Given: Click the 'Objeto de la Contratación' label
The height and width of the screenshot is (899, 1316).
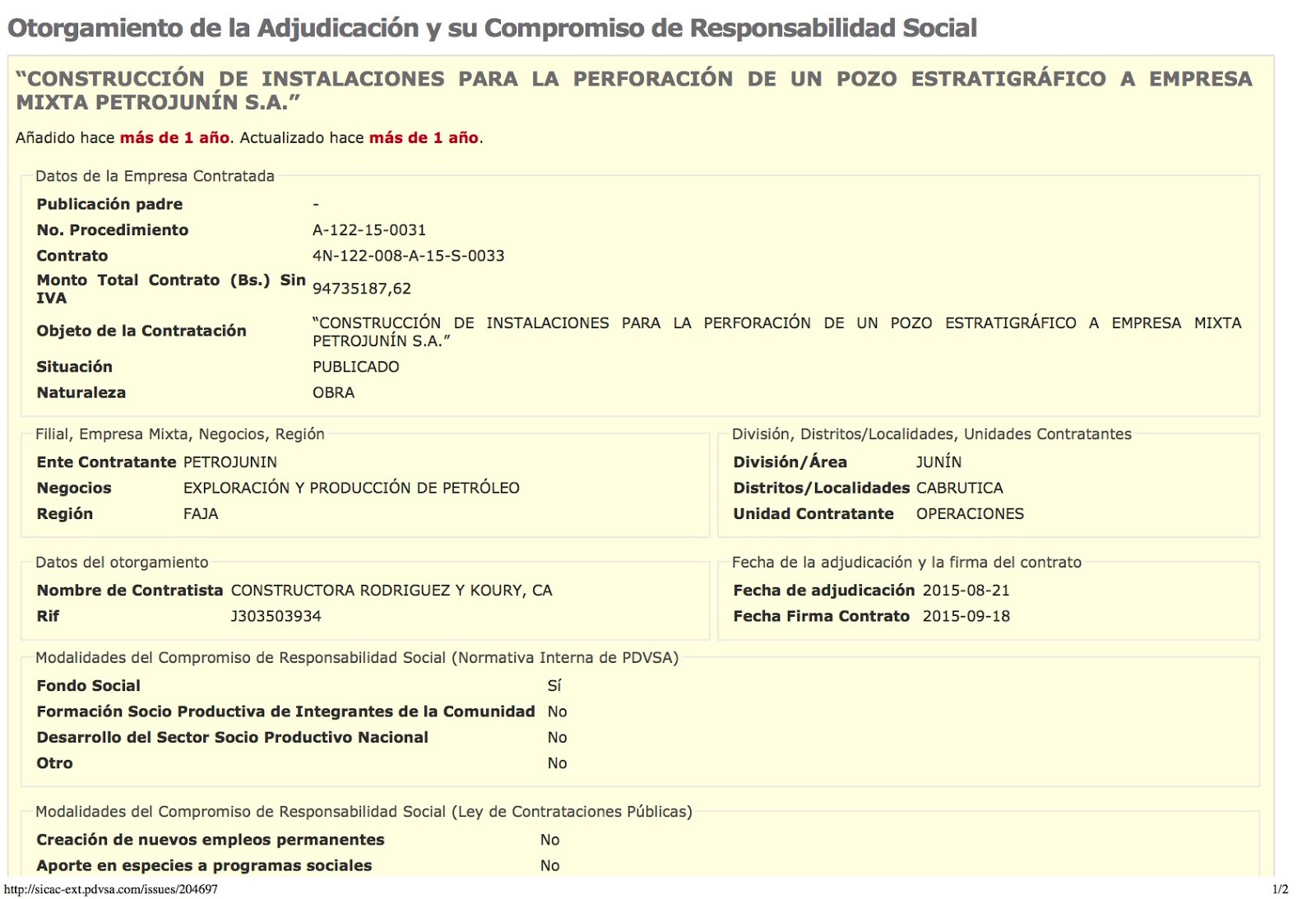Looking at the screenshot, I should pyautogui.click(x=141, y=331).
